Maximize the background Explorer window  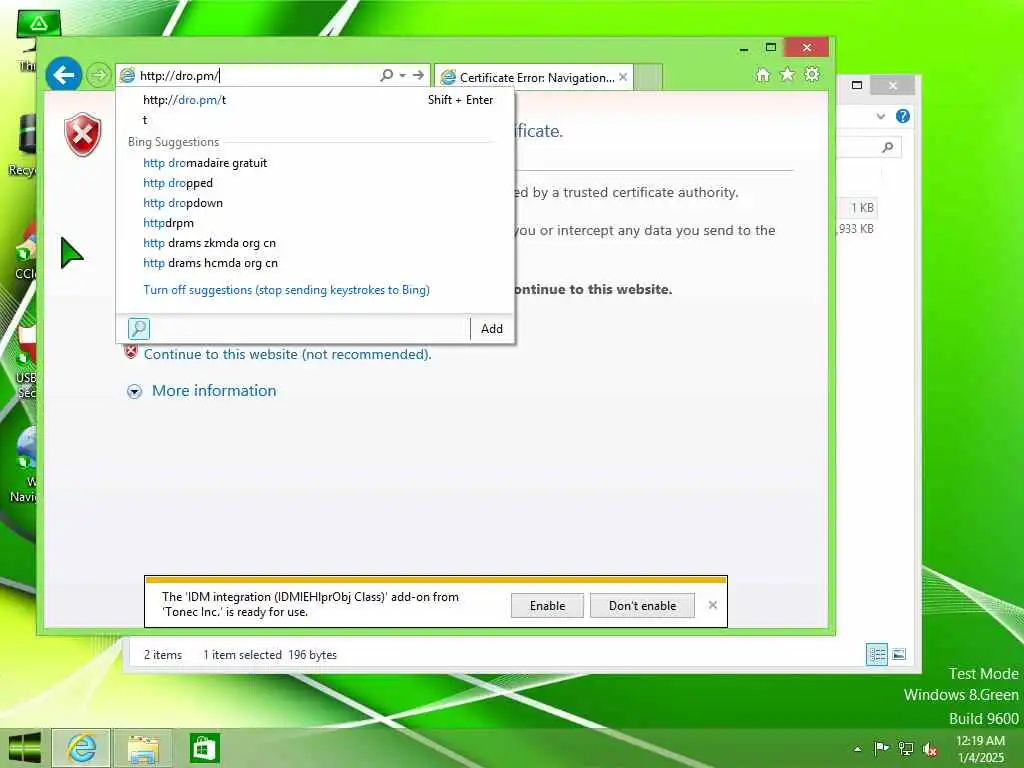pyautogui.click(x=857, y=85)
